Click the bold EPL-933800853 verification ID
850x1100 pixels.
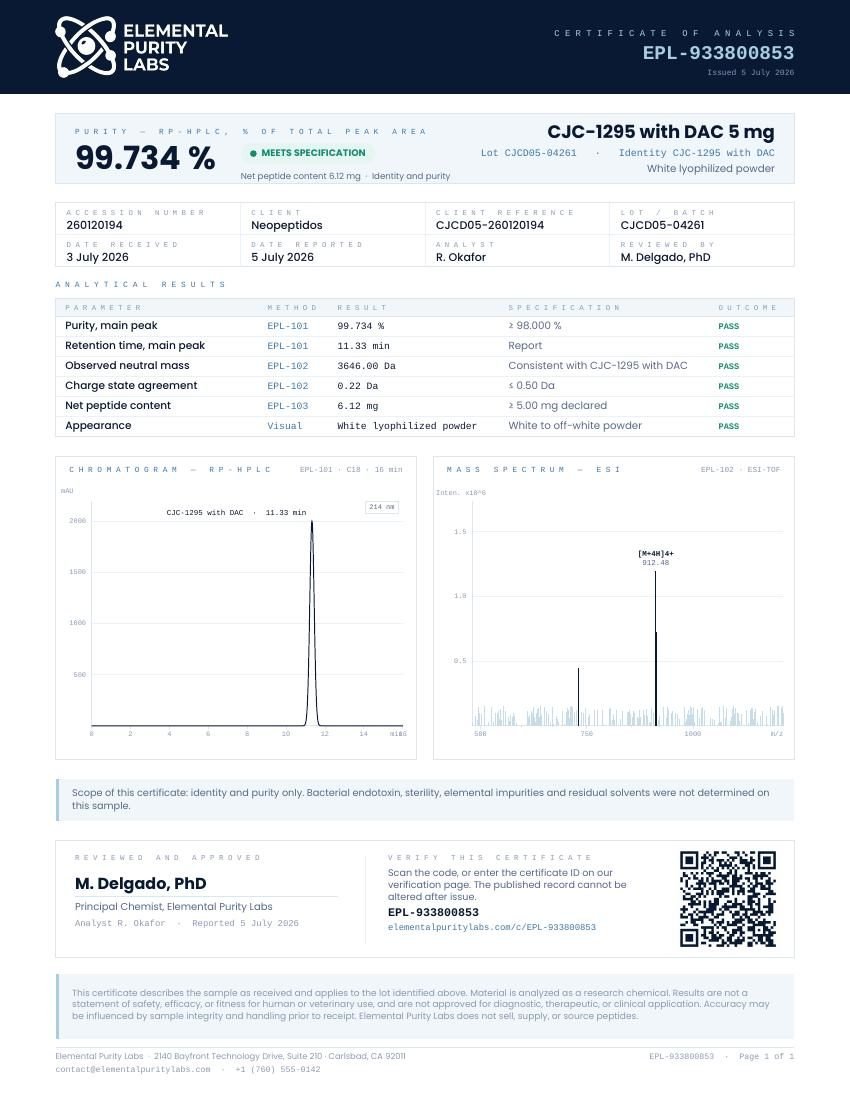[433, 913]
